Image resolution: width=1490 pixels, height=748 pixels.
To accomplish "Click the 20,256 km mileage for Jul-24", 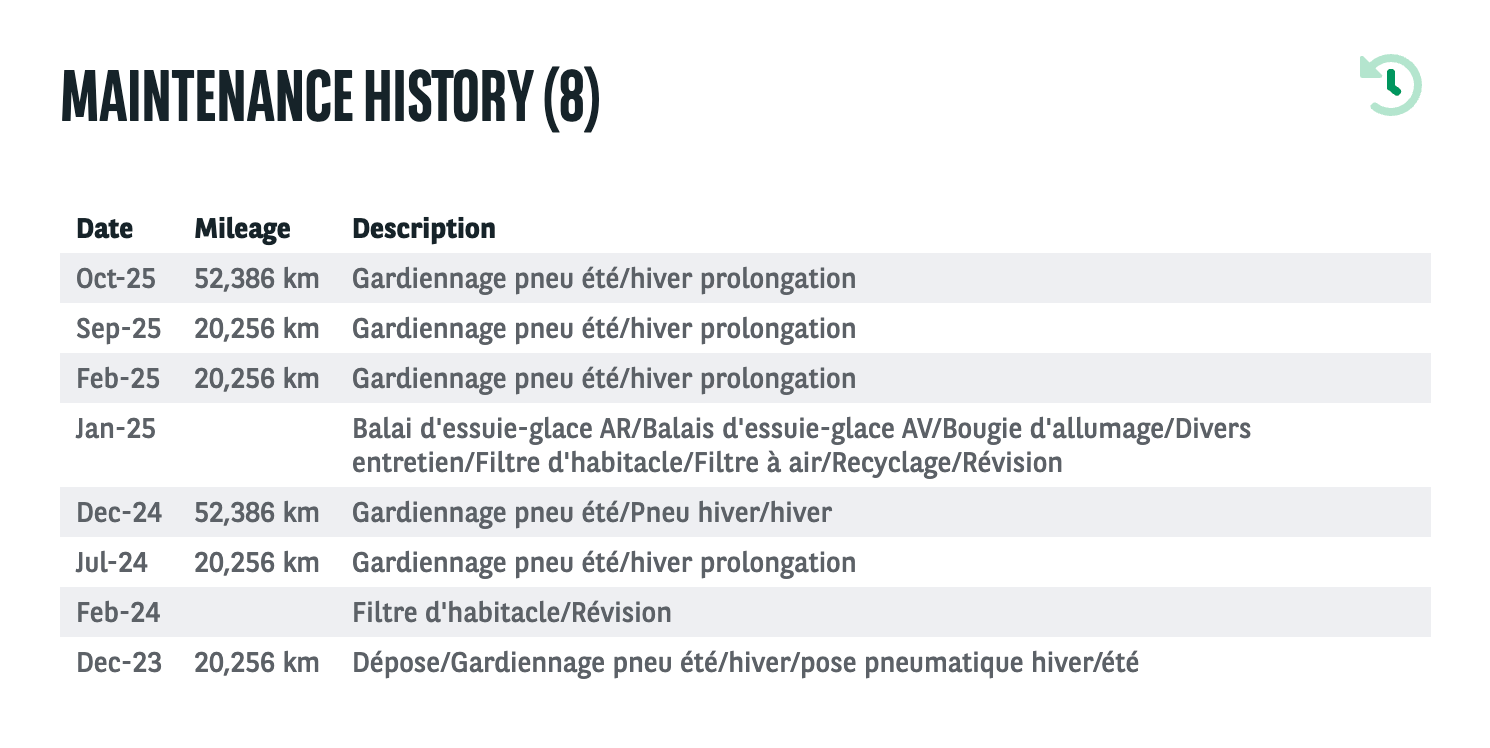I will pos(257,563).
